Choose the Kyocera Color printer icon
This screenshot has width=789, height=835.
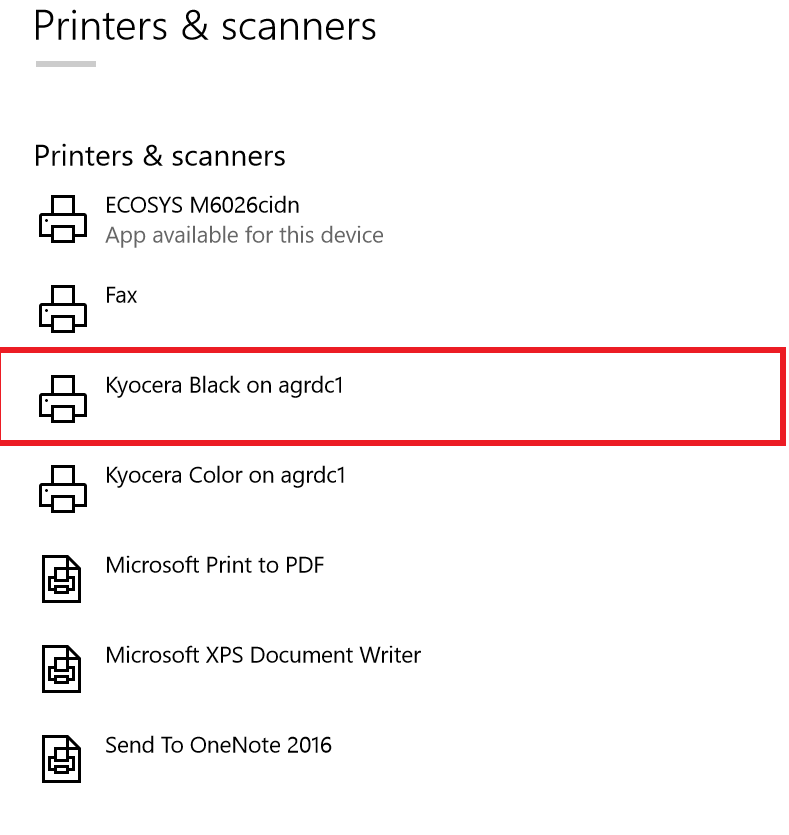pyautogui.click(x=63, y=489)
